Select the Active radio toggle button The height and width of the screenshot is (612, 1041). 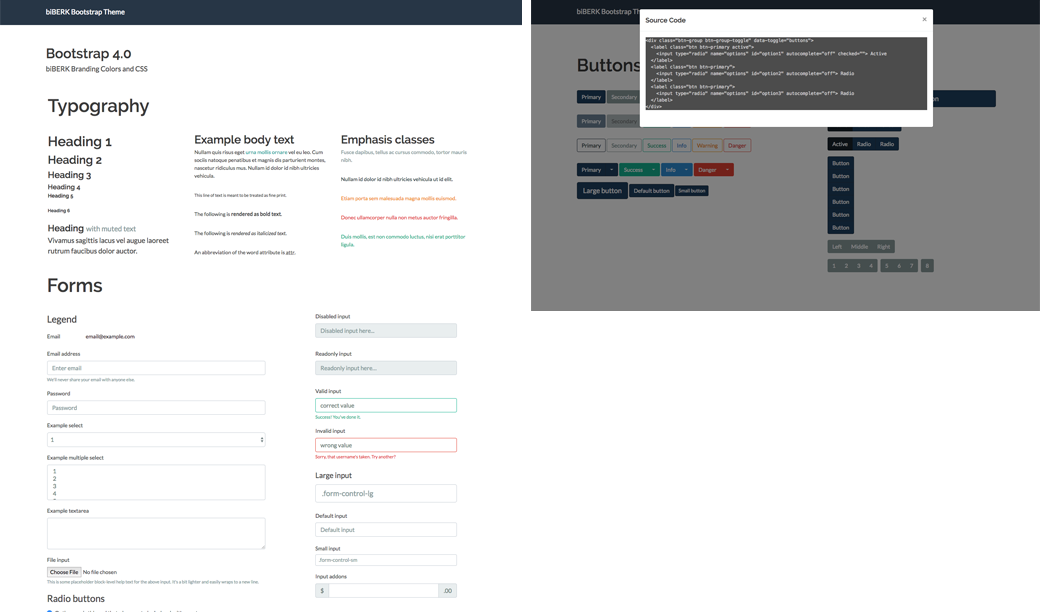point(840,144)
